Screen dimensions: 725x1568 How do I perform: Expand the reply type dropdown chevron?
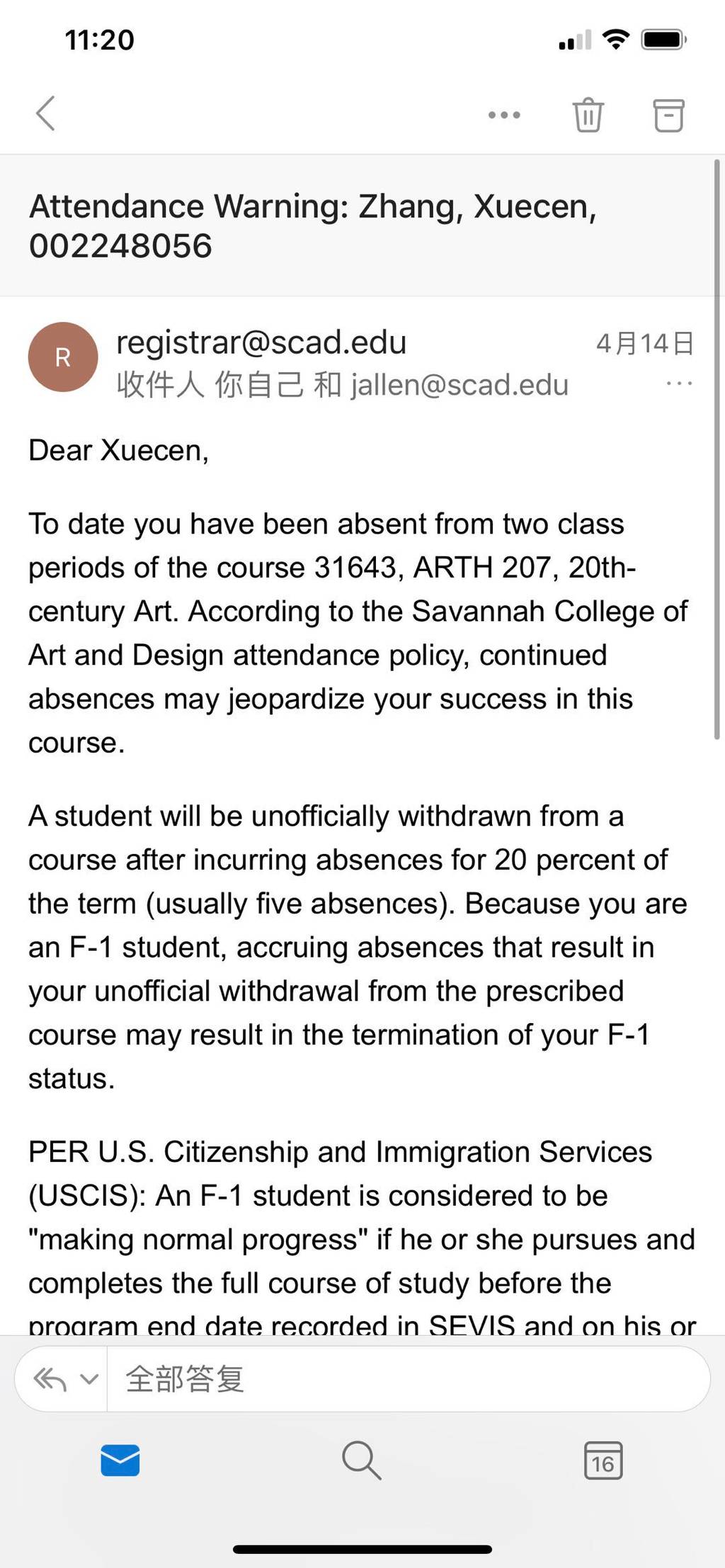[x=89, y=1379]
